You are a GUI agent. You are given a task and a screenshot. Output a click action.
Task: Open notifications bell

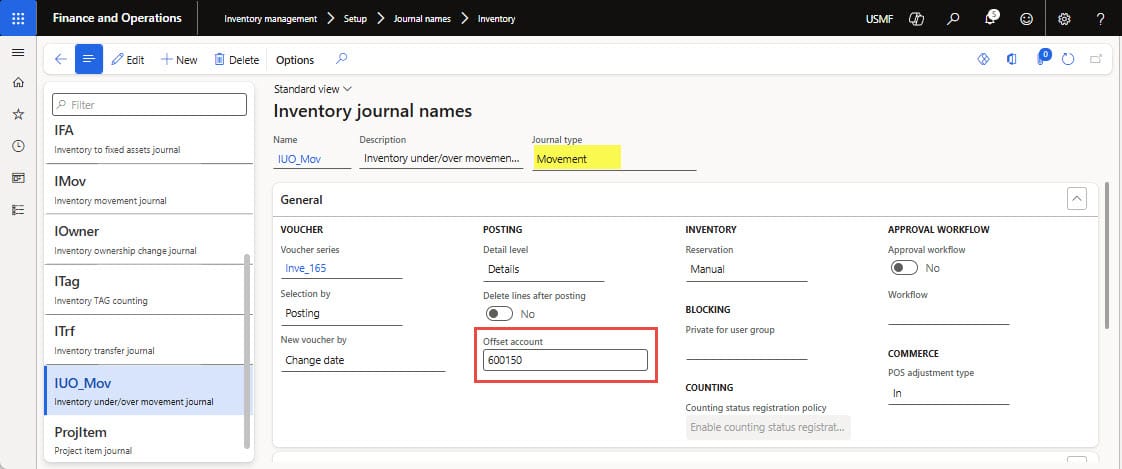[990, 19]
